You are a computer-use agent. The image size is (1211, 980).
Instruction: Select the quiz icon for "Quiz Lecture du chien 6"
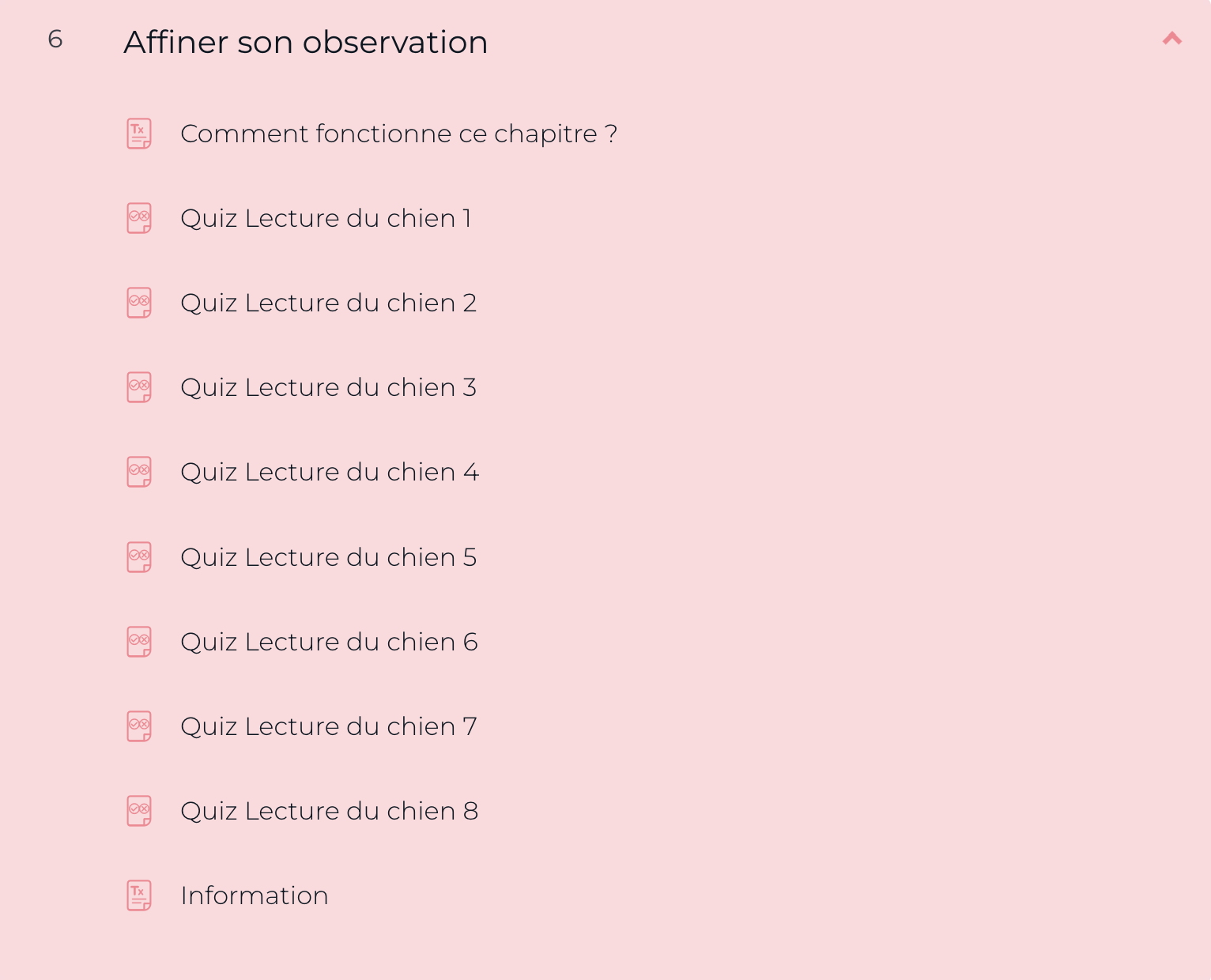(x=138, y=641)
